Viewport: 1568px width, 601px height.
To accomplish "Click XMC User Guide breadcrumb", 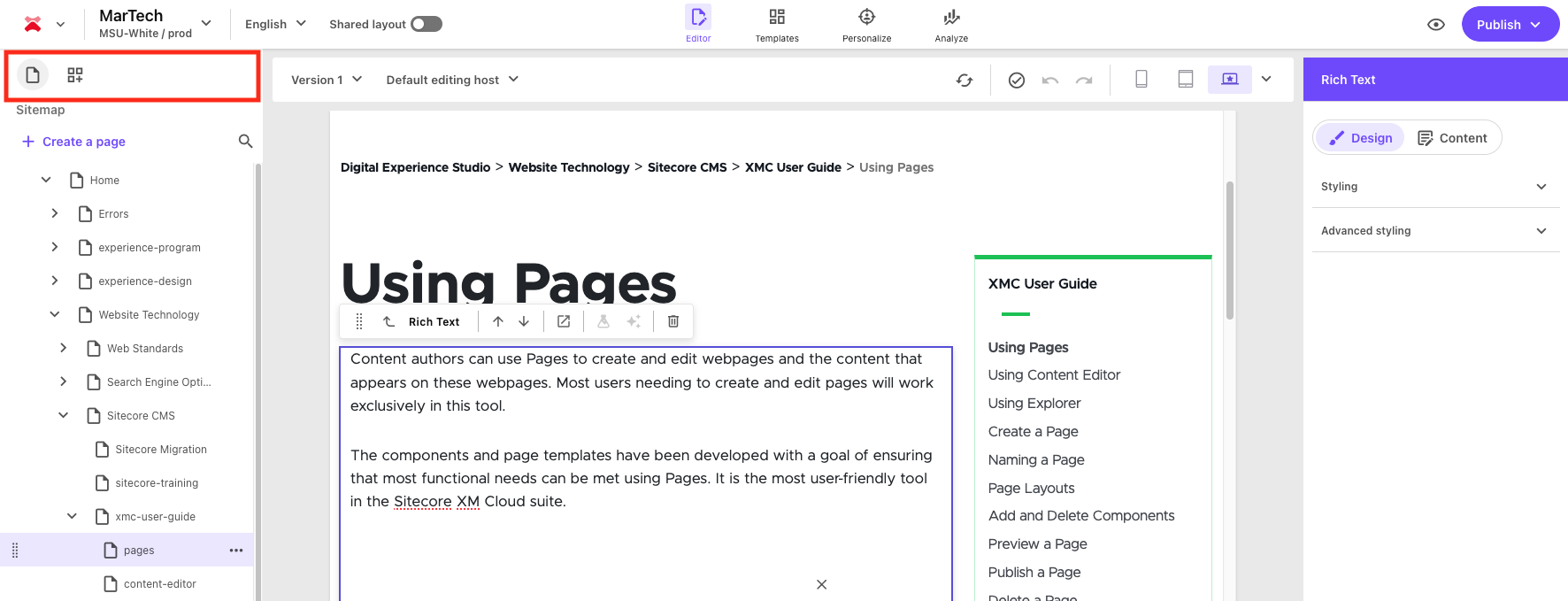I will [793, 167].
